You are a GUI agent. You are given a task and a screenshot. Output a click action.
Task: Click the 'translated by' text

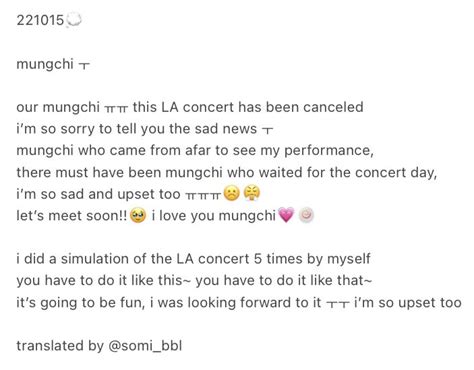click(60, 346)
